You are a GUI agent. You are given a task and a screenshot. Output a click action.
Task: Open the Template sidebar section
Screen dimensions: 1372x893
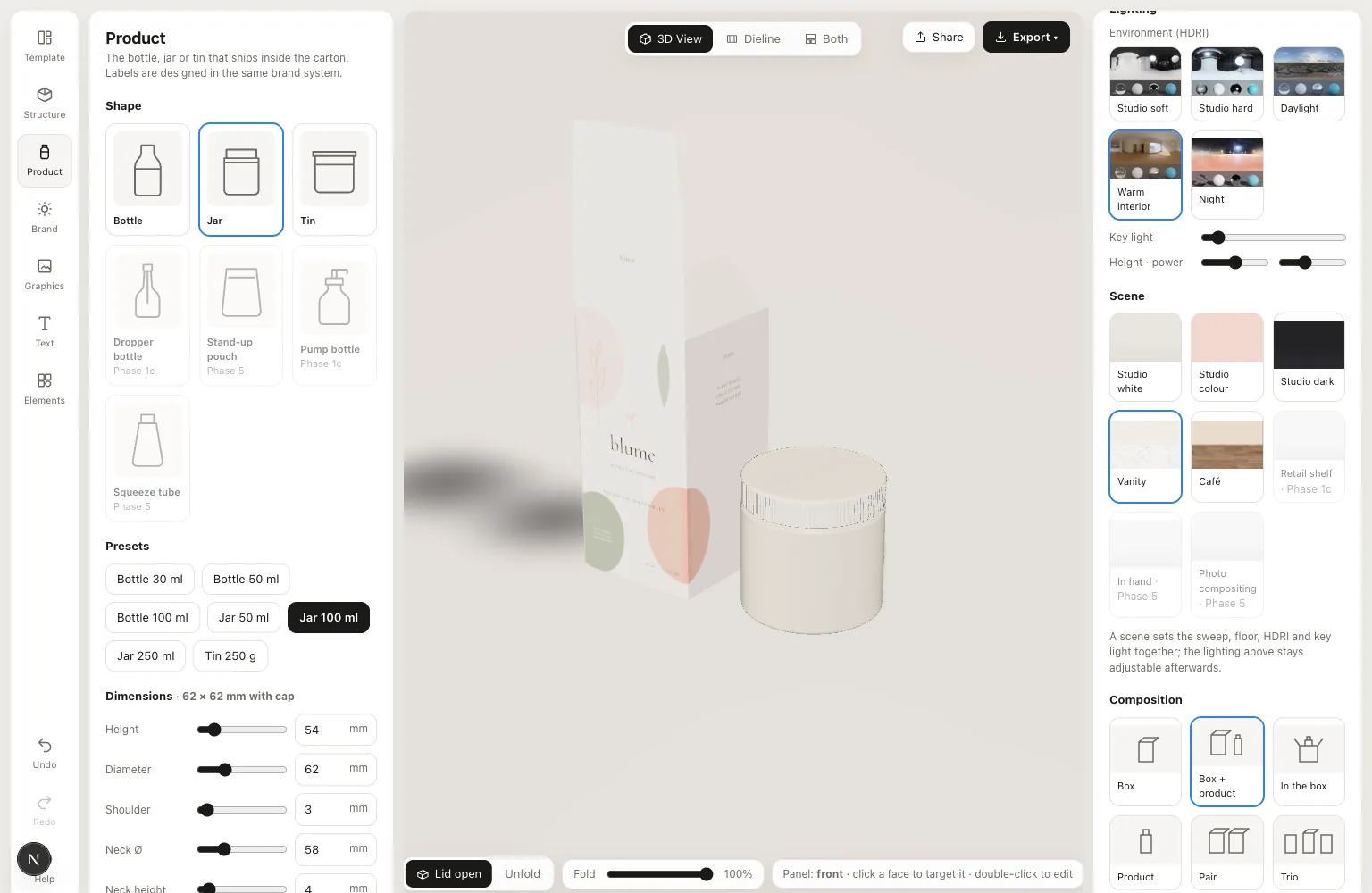pyautogui.click(x=45, y=46)
